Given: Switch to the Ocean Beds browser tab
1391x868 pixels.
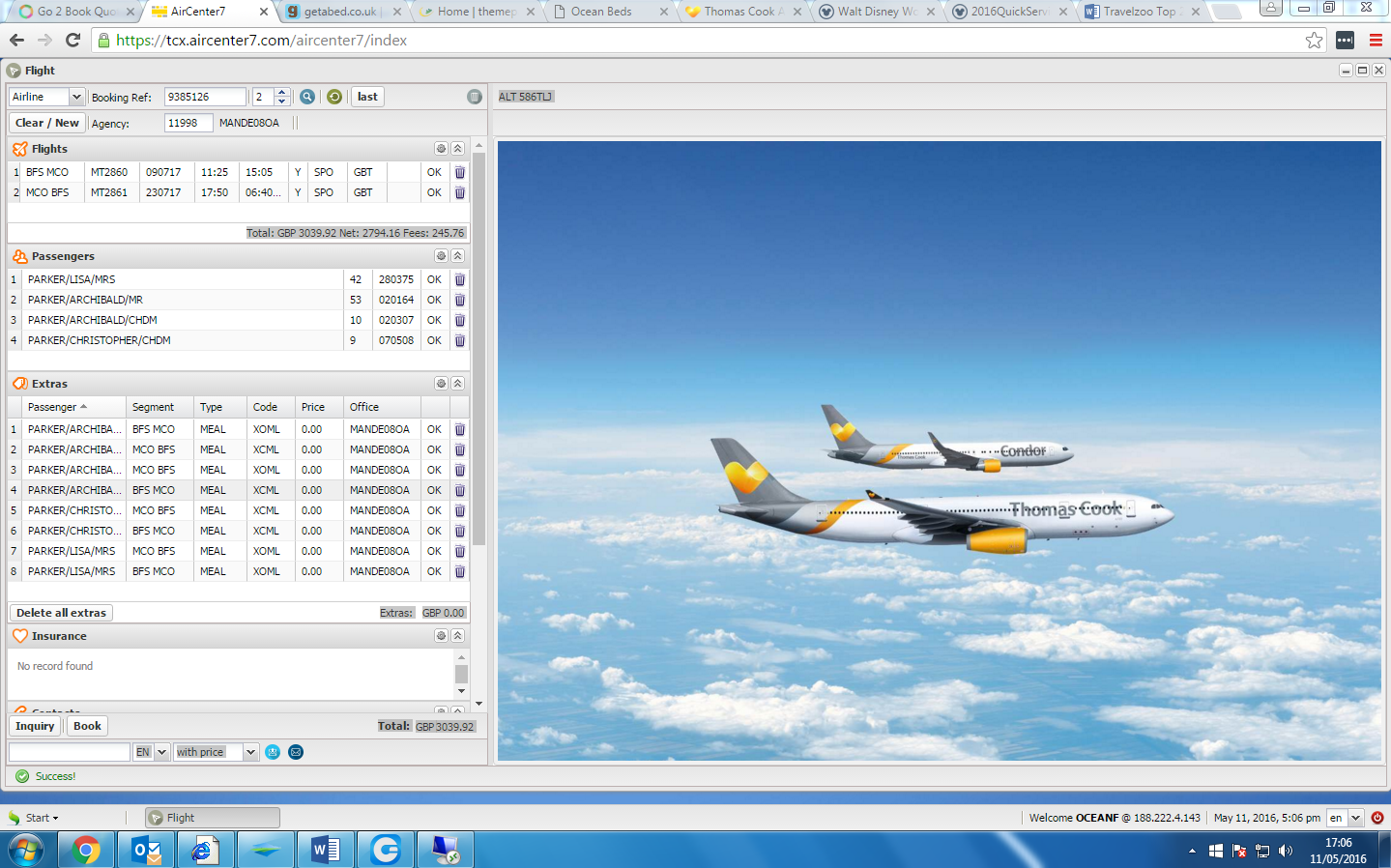Looking at the screenshot, I should 610,12.
